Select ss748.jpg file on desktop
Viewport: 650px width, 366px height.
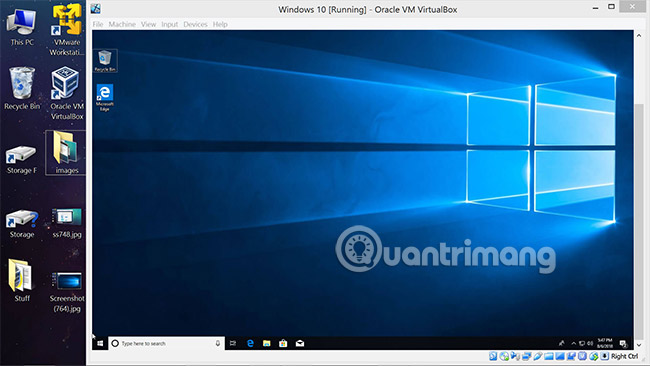tap(67, 223)
